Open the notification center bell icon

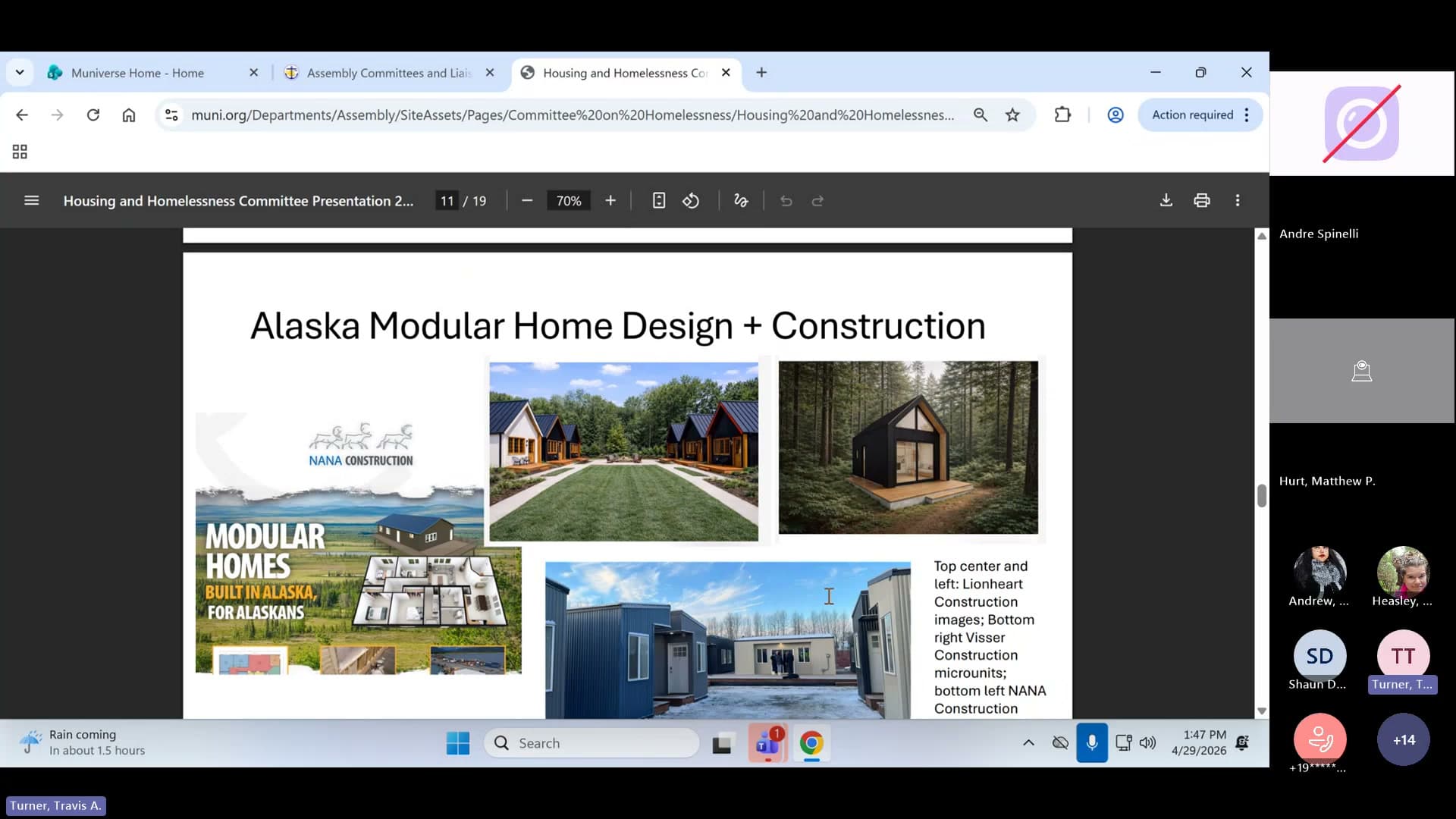coord(1242,743)
